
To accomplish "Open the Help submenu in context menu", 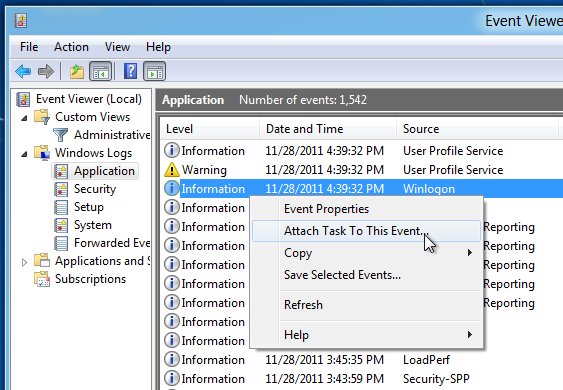I will pos(367,335).
